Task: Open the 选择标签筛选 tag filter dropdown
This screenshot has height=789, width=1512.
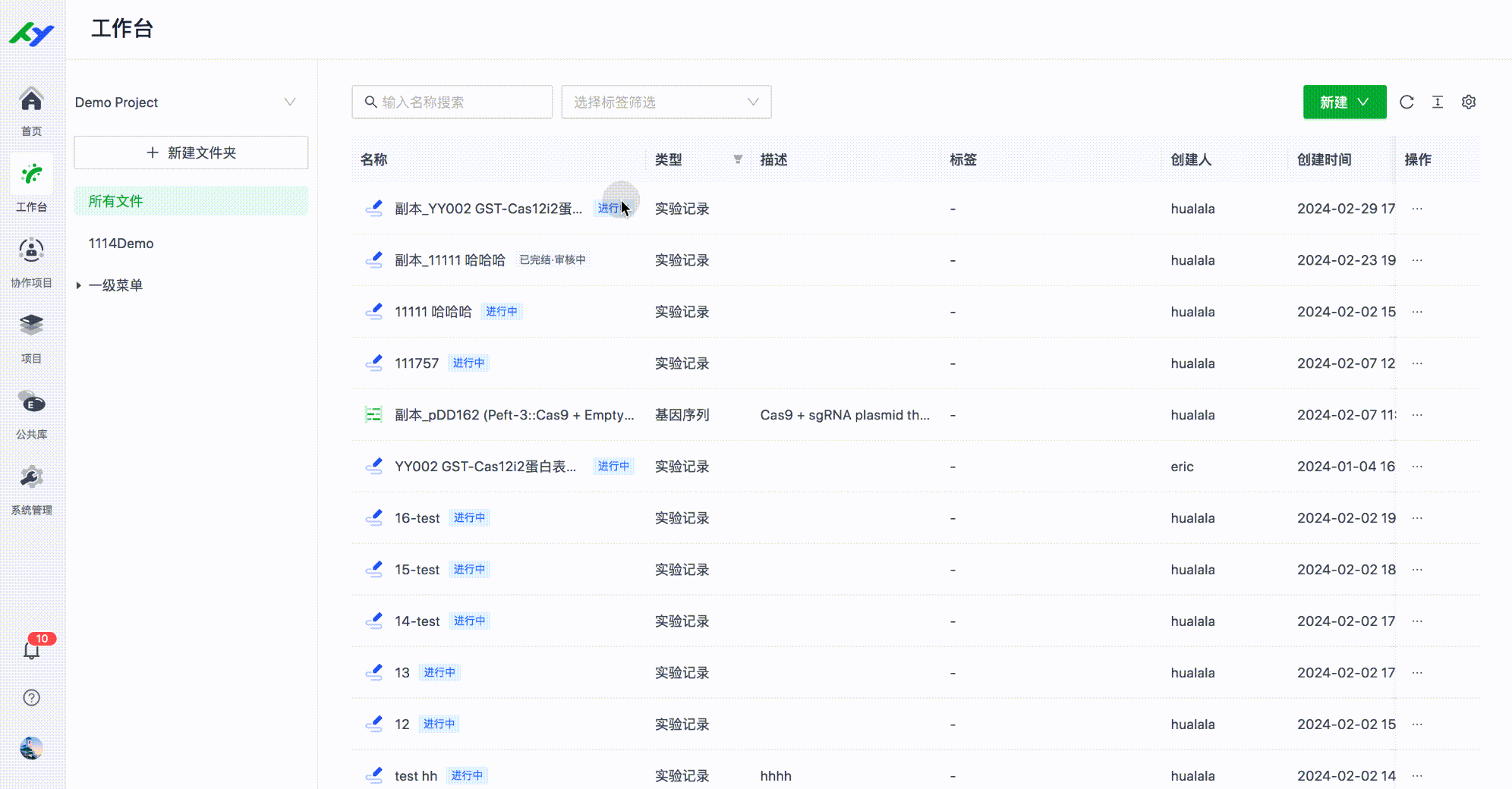Action: (666, 102)
